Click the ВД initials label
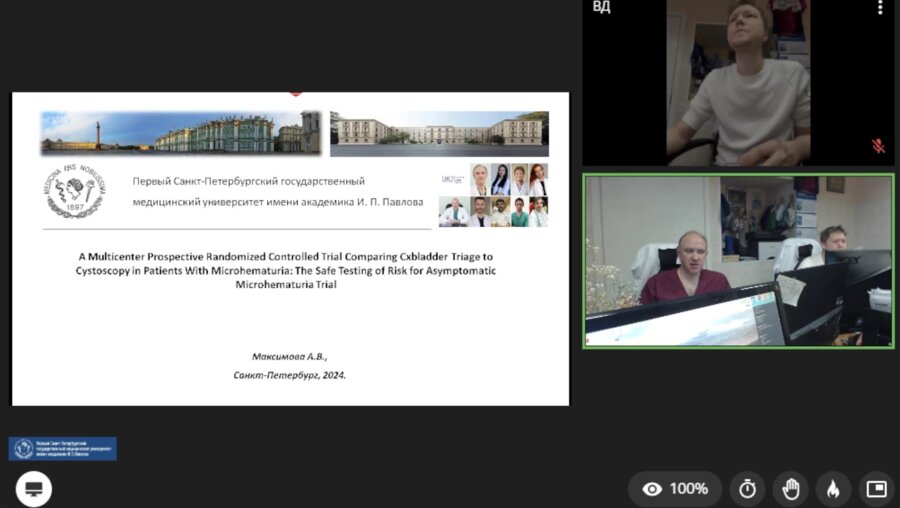Screen dimensions: 900x508 (x=601, y=7)
